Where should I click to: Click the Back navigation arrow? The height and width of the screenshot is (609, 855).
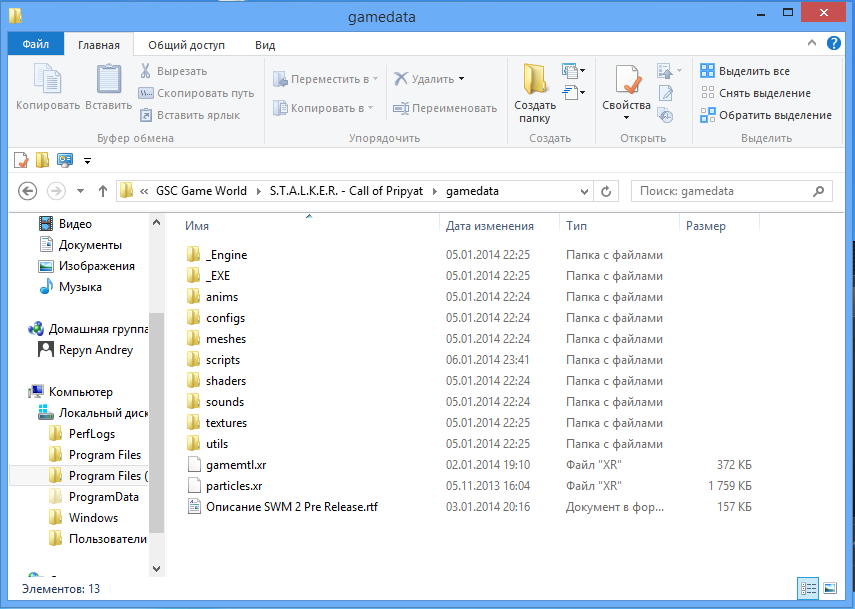coord(27,191)
